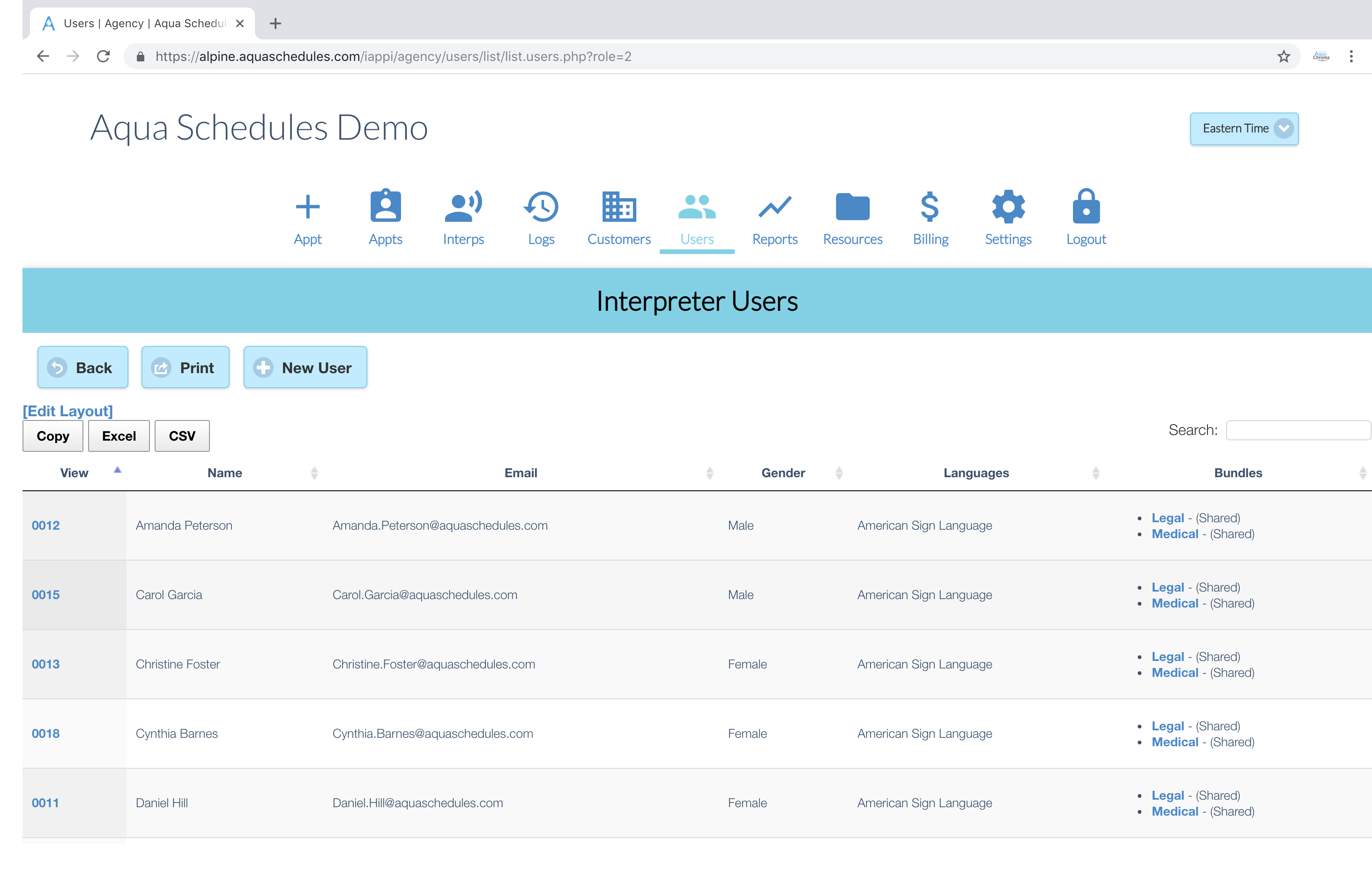Sort the table by Gender column
The height and width of the screenshot is (870, 1372).
coord(783,472)
